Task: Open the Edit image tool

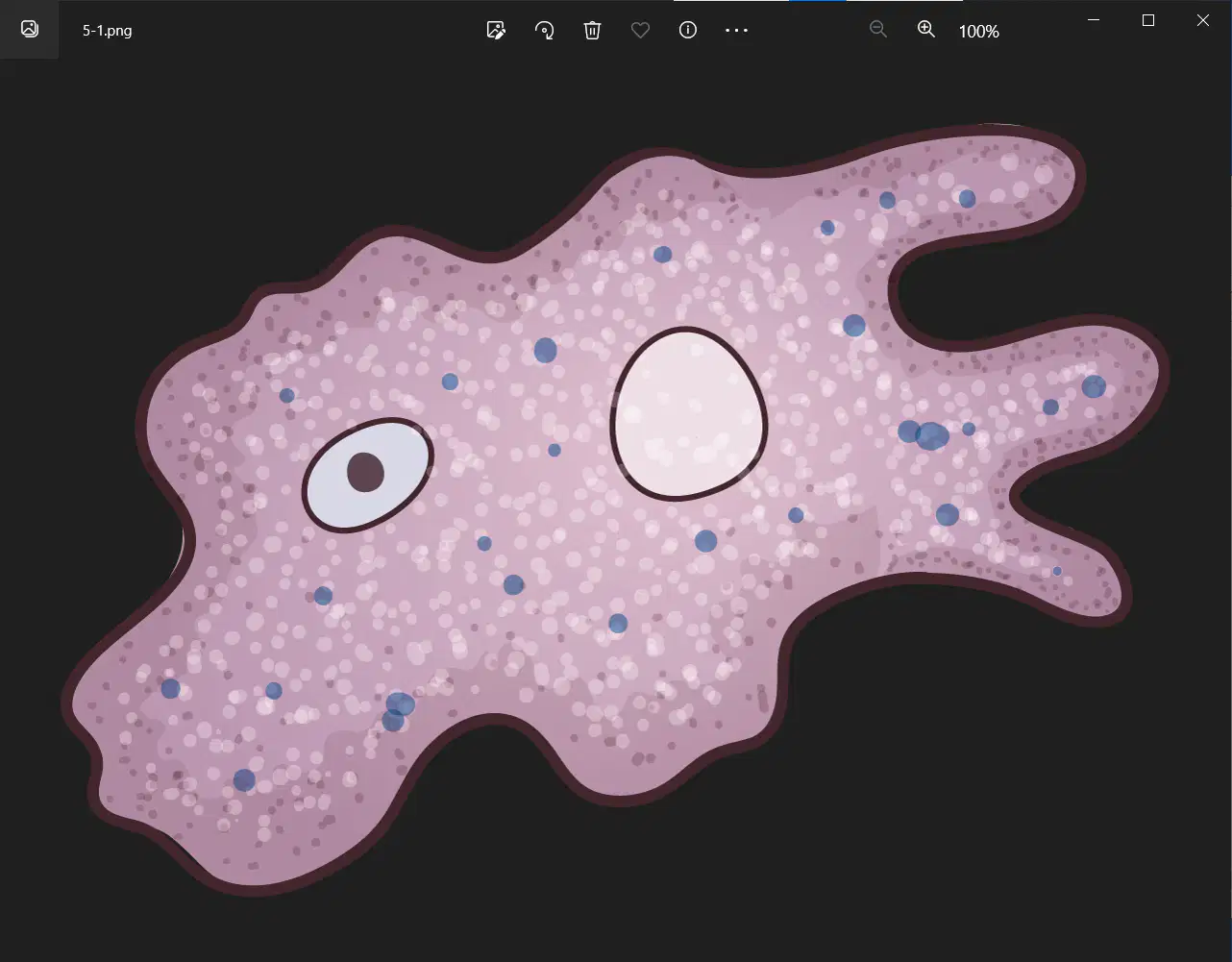Action: (x=496, y=31)
